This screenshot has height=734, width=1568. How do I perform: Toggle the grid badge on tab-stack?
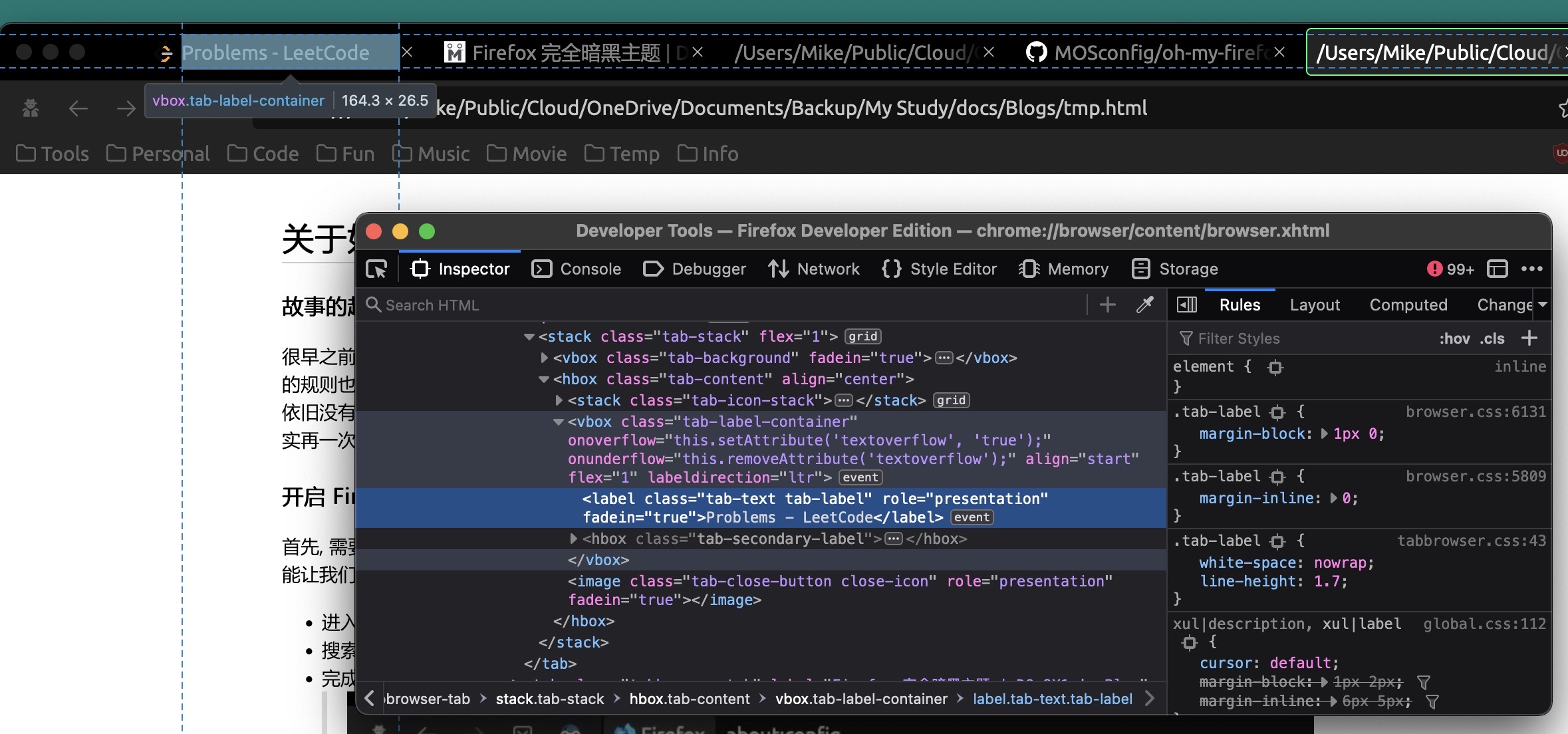tap(862, 336)
